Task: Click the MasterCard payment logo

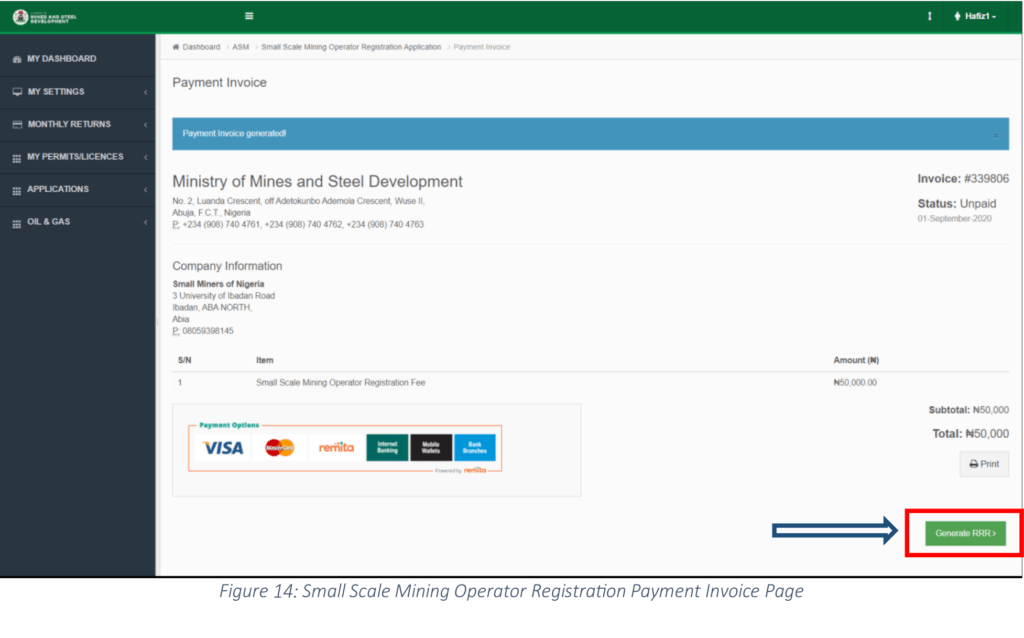Action: pos(280,448)
